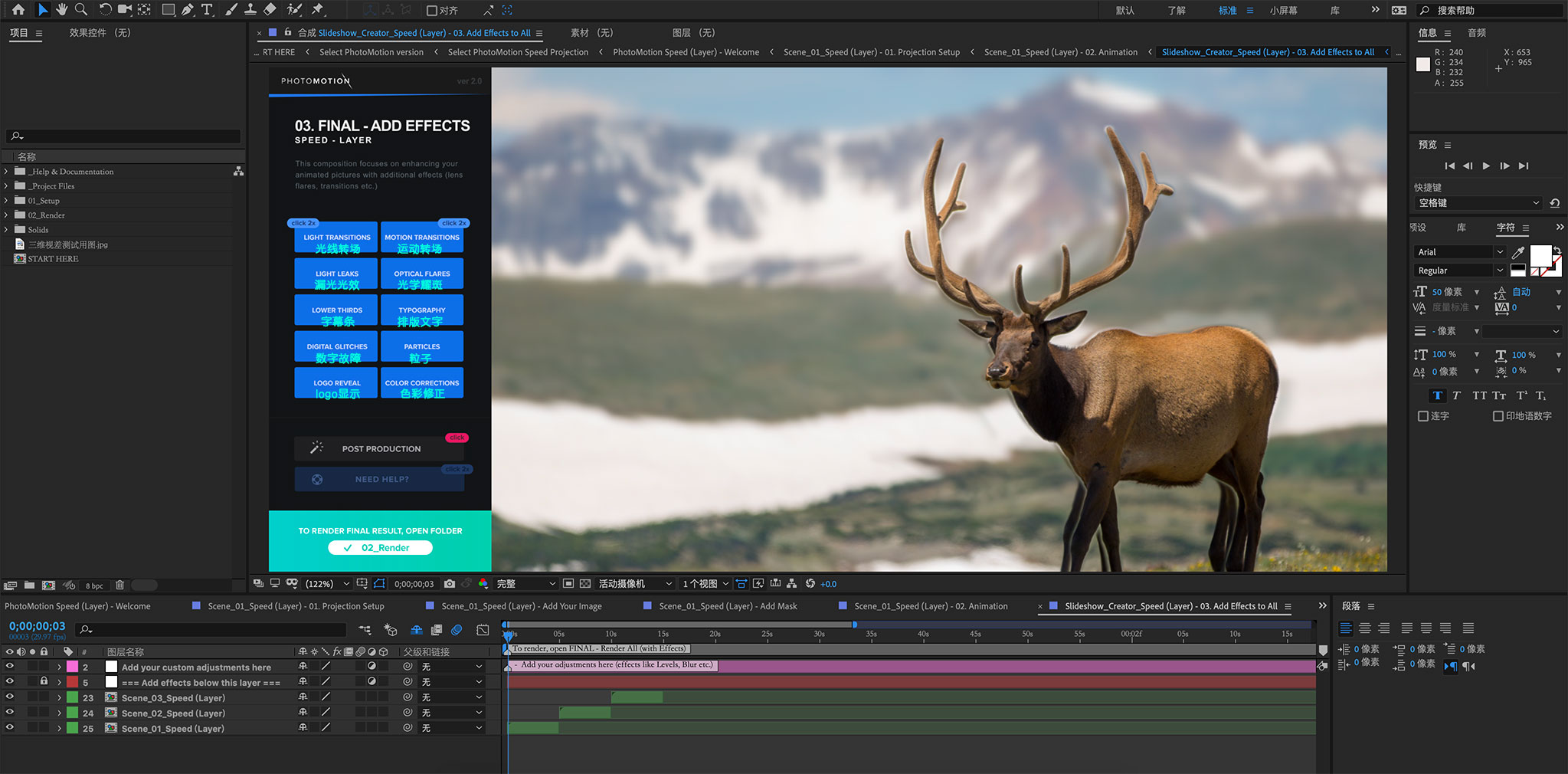Open the 空格键 shortcut dropdown
This screenshot has width=1568, height=774.
click(1478, 203)
